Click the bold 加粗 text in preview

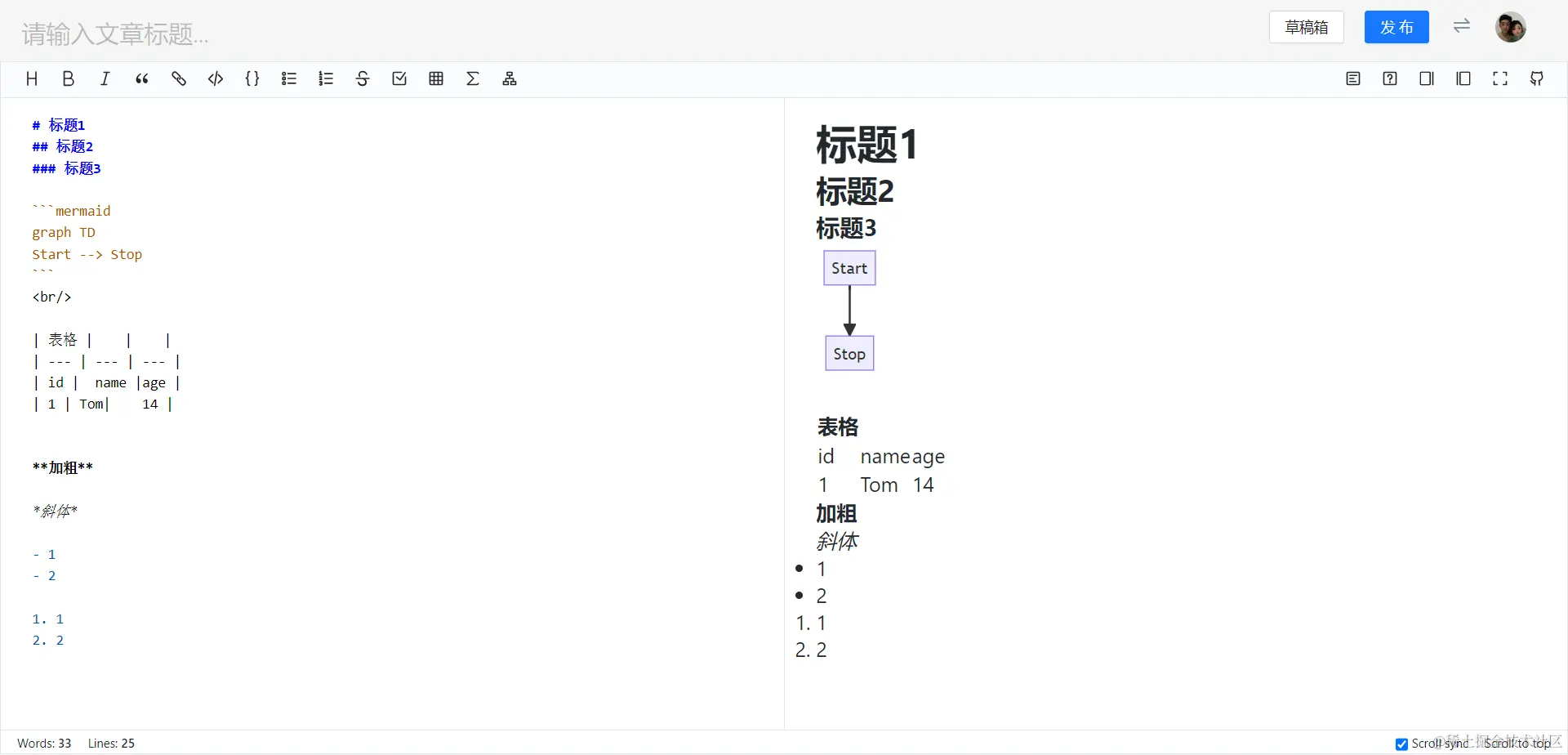click(836, 513)
